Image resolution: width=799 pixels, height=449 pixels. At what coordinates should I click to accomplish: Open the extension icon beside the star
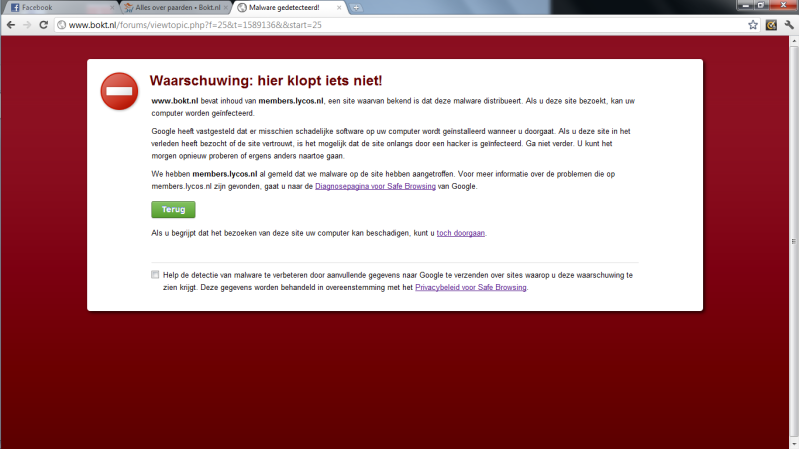pos(771,24)
